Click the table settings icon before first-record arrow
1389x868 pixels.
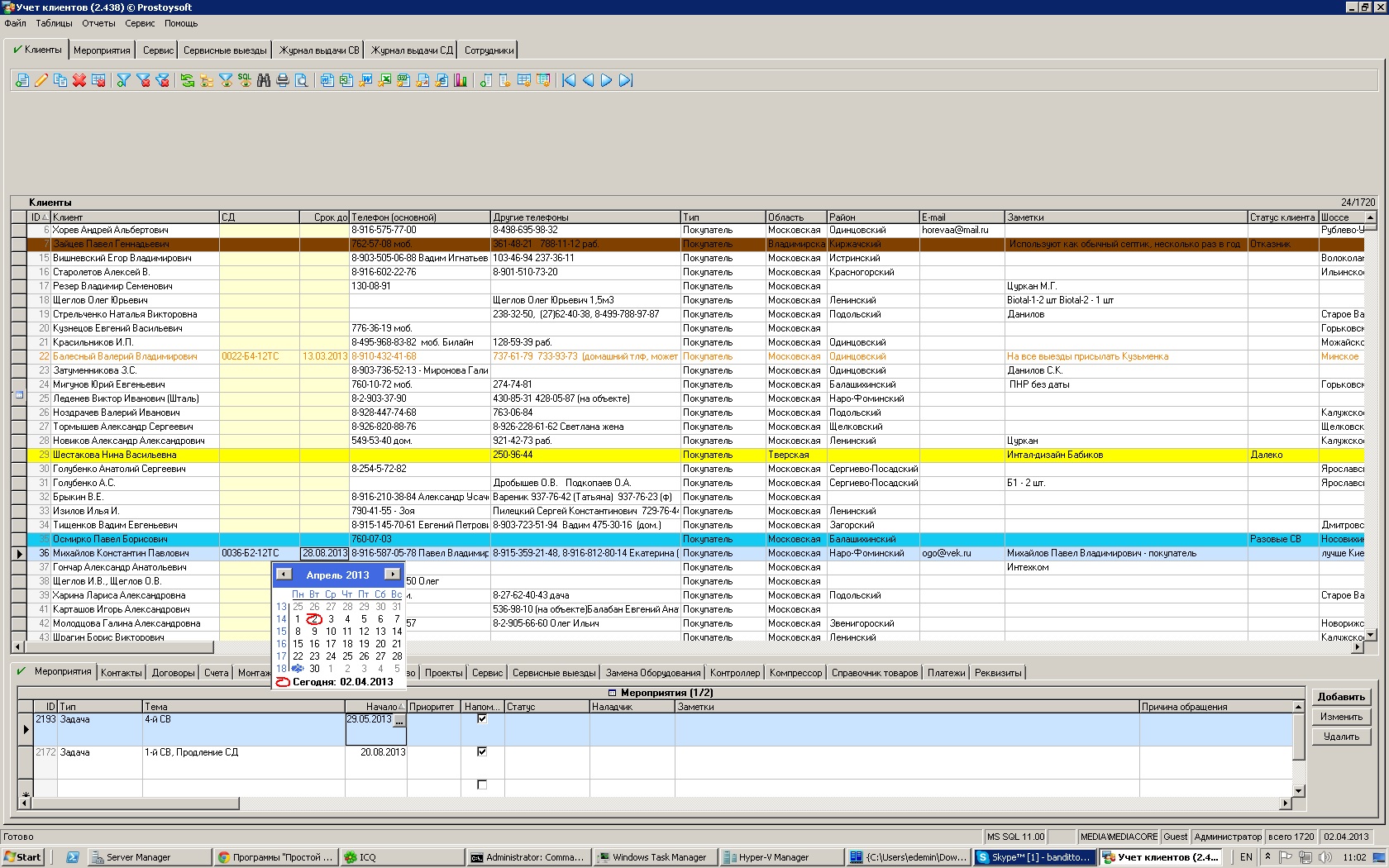[x=543, y=80]
